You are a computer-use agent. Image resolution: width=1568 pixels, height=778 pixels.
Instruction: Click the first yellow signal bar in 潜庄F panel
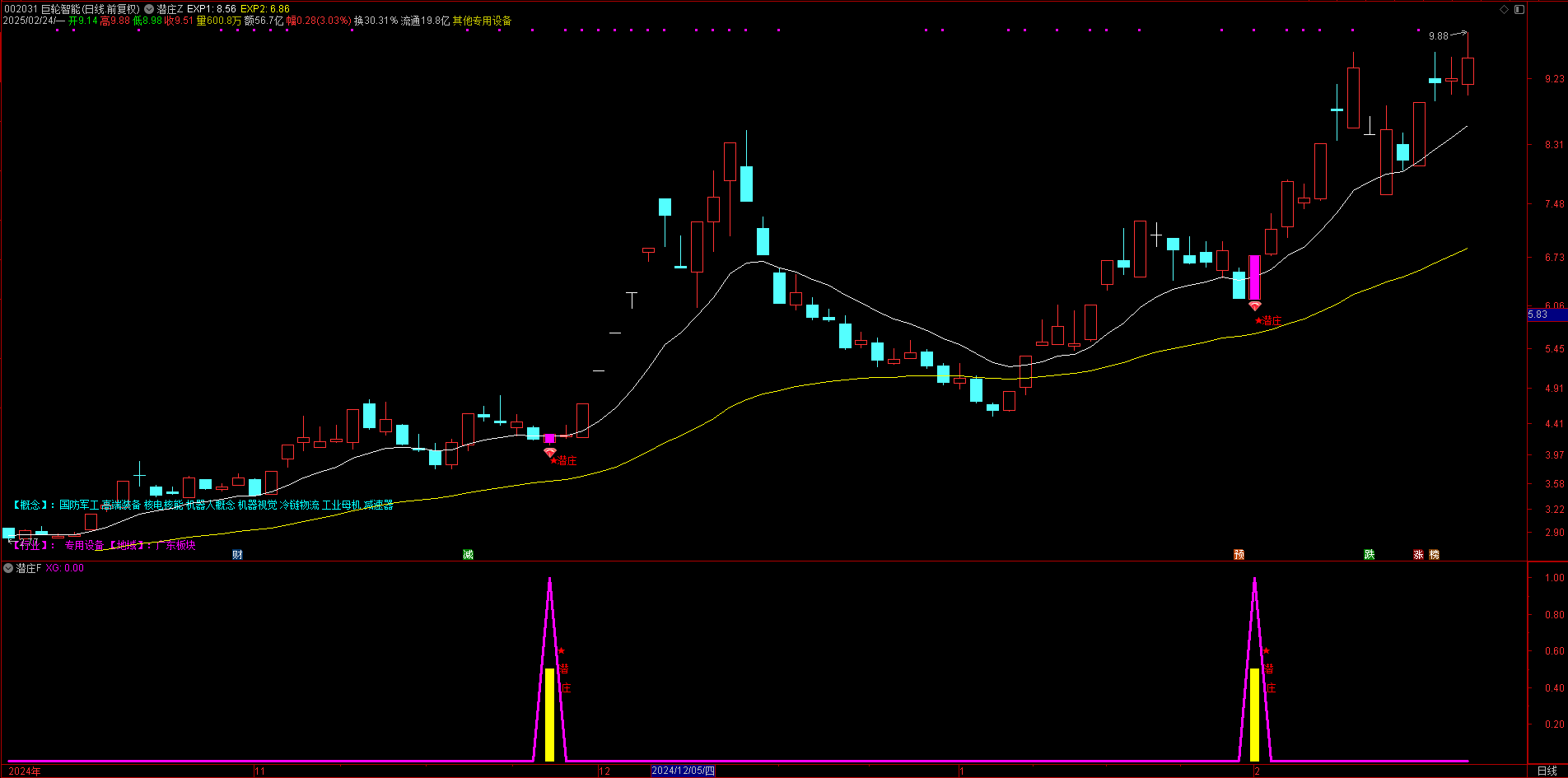click(x=549, y=715)
